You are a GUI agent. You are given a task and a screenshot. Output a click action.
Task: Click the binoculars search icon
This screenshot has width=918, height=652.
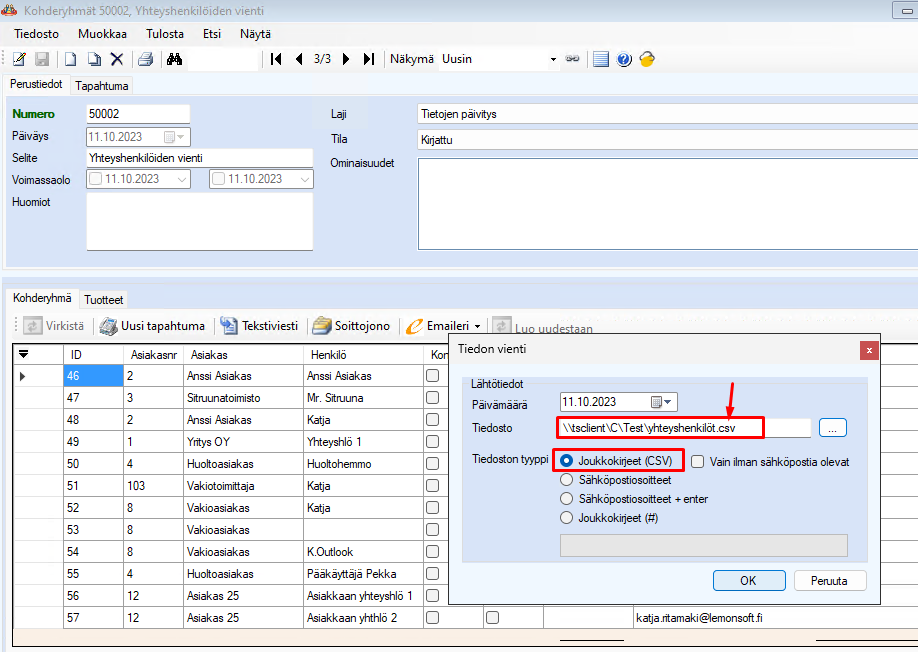tap(175, 59)
